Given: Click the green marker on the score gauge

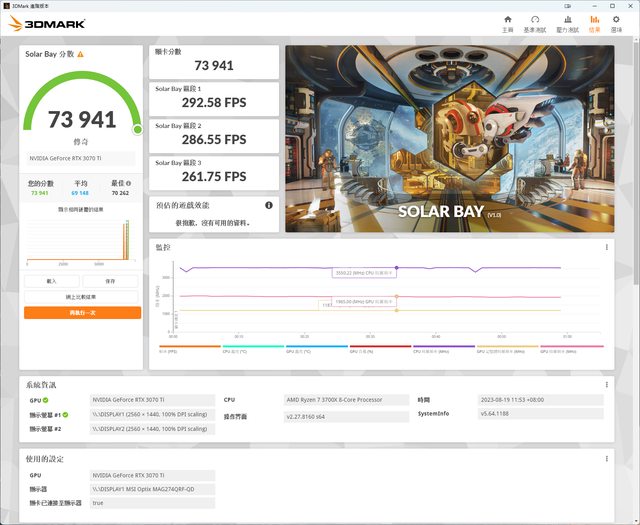Looking at the screenshot, I should pyautogui.click(x=137, y=129).
